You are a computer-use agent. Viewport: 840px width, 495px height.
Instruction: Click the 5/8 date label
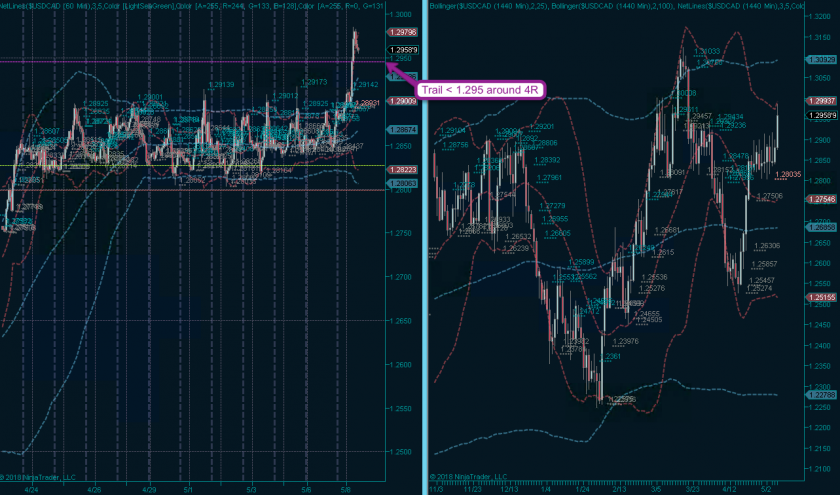click(x=346, y=489)
